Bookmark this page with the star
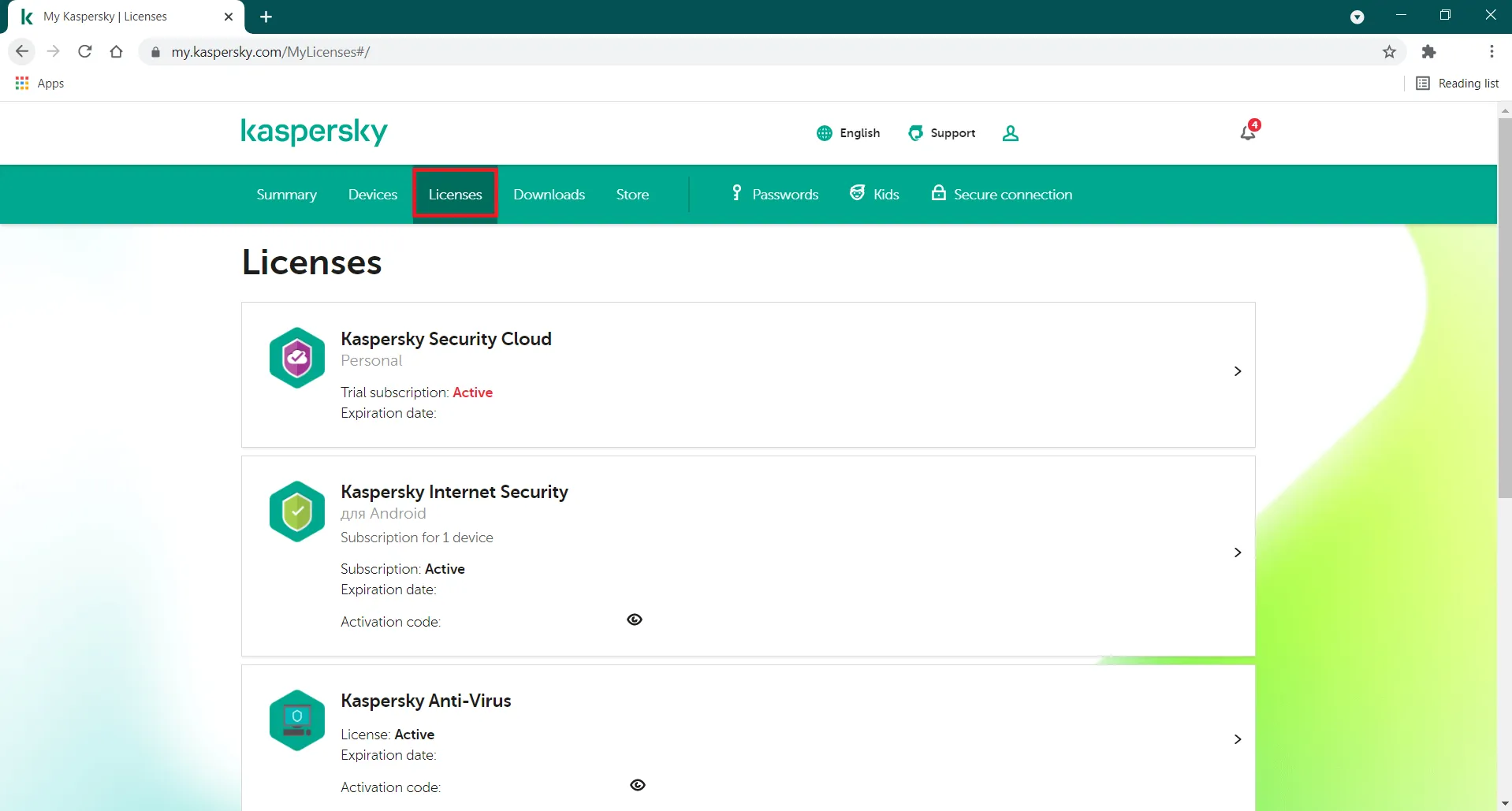Screen dimensions: 1512x811 tap(1389, 51)
